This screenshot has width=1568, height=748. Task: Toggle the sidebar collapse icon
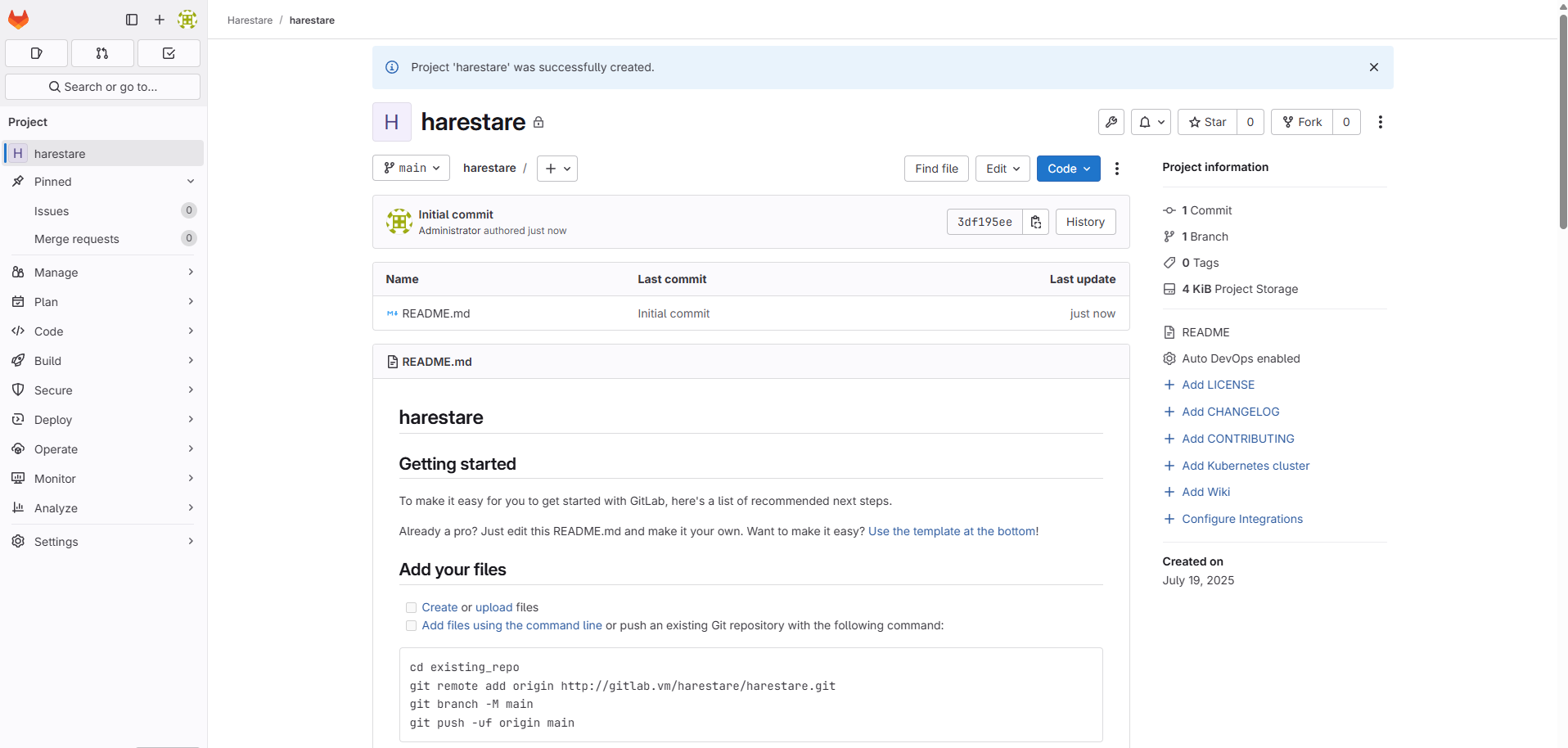(132, 20)
